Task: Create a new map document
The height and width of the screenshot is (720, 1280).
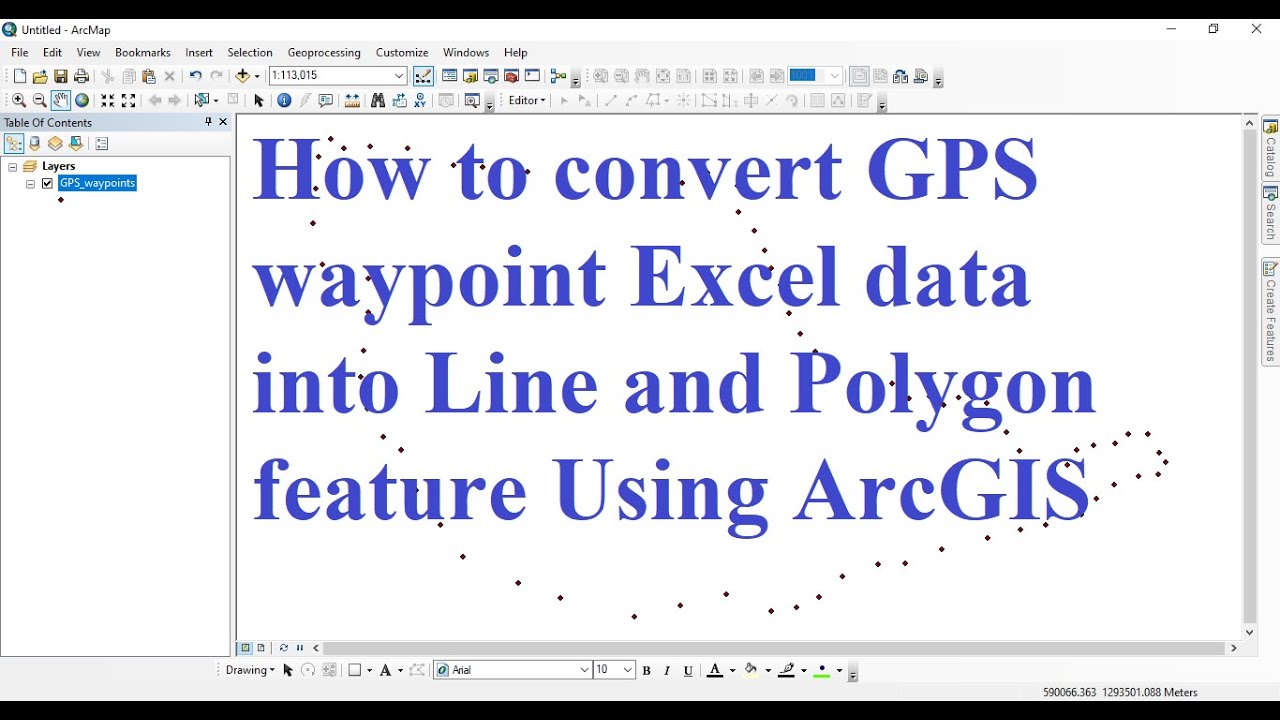Action: click(x=19, y=76)
